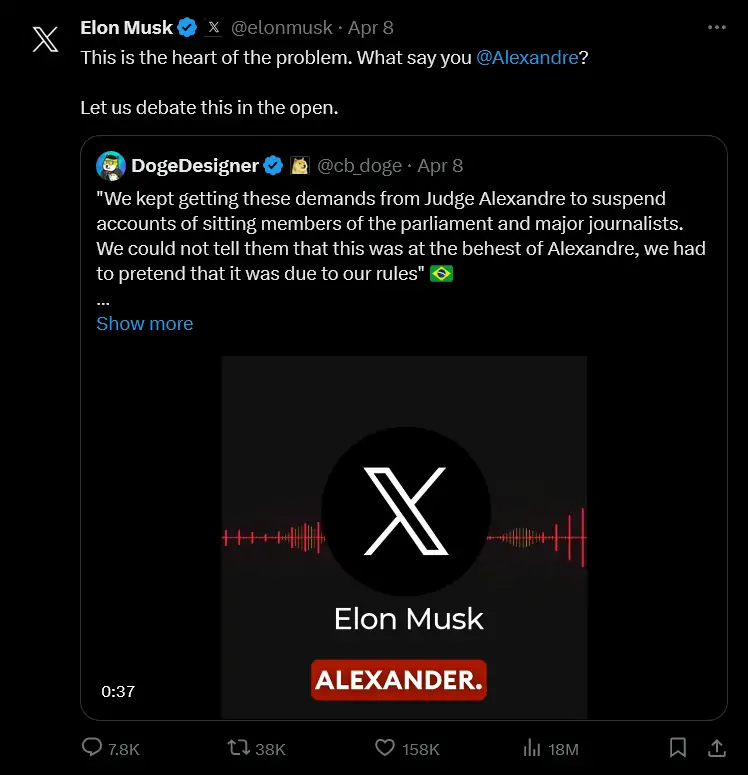The height and width of the screenshot is (775, 748).
Task: Click the 0:37 video duration label
Action: coord(118,691)
